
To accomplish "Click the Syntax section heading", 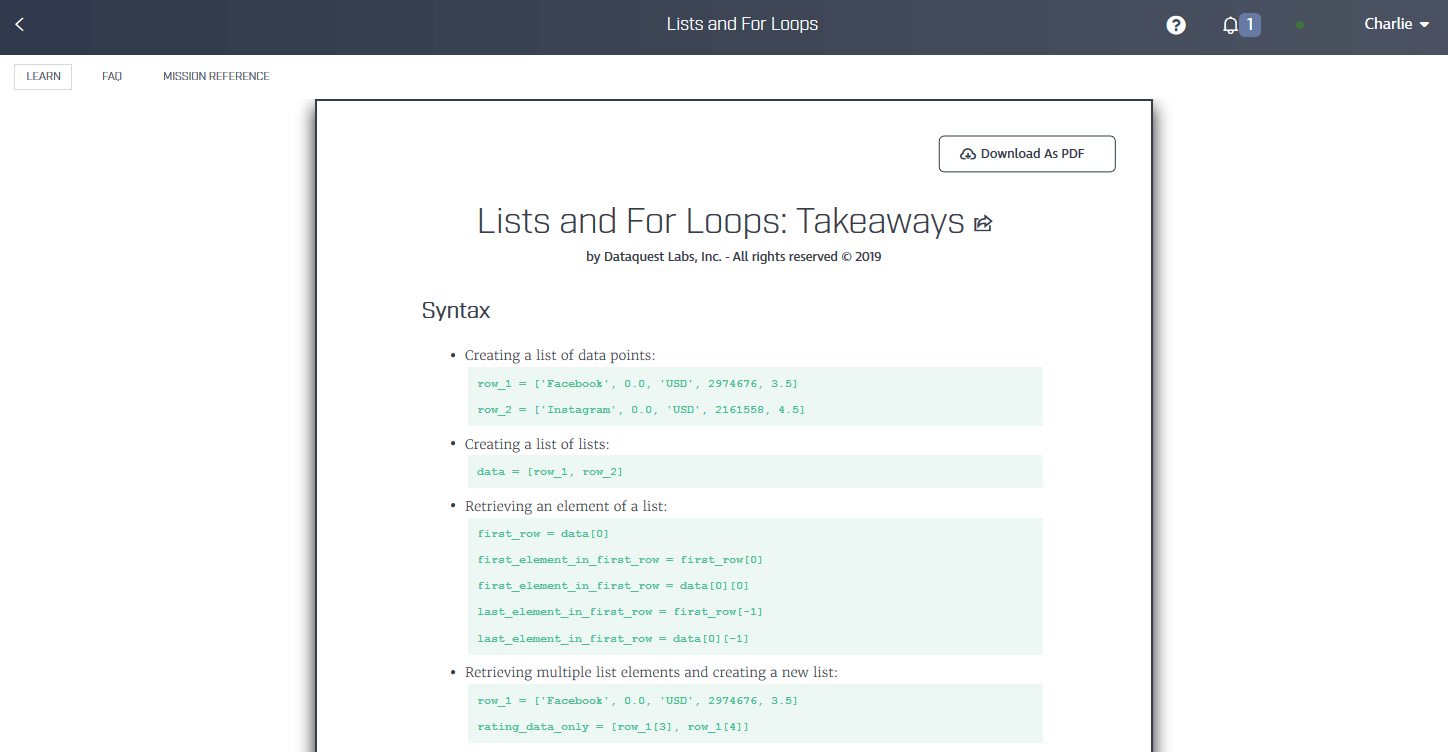I will click(456, 310).
